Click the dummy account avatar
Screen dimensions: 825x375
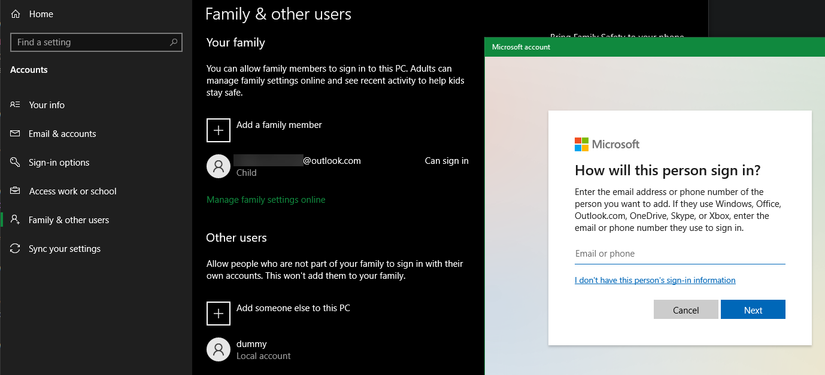[x=218, y=349]
